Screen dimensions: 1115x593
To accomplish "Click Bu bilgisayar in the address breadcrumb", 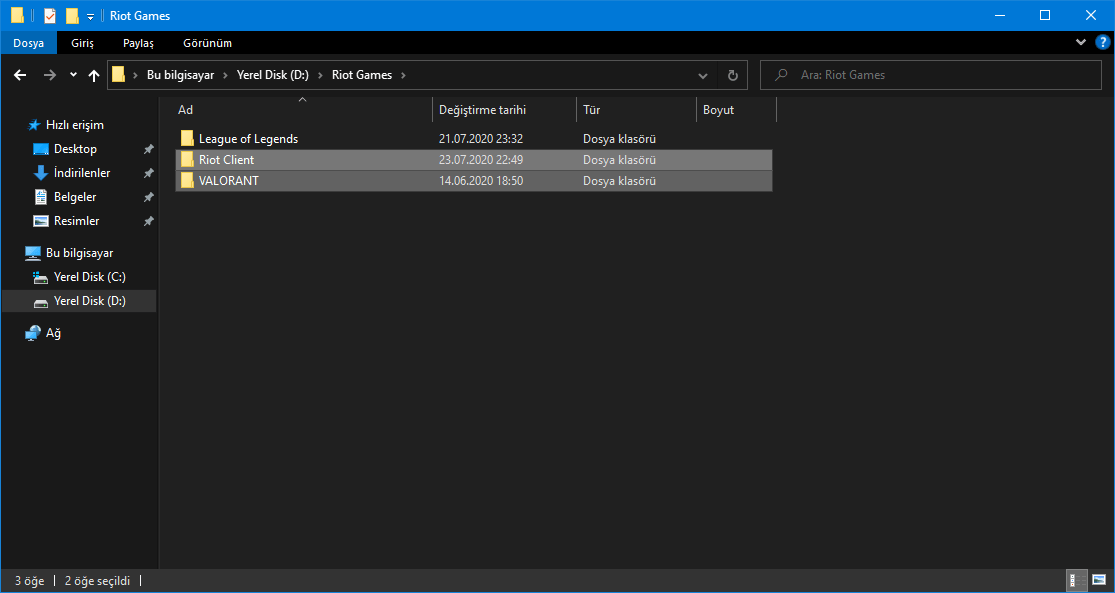I will coord(181,75).
